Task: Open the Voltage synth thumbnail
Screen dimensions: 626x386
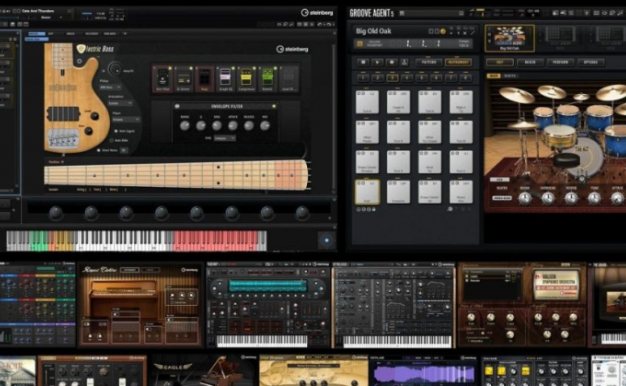Action: [534, 371]
